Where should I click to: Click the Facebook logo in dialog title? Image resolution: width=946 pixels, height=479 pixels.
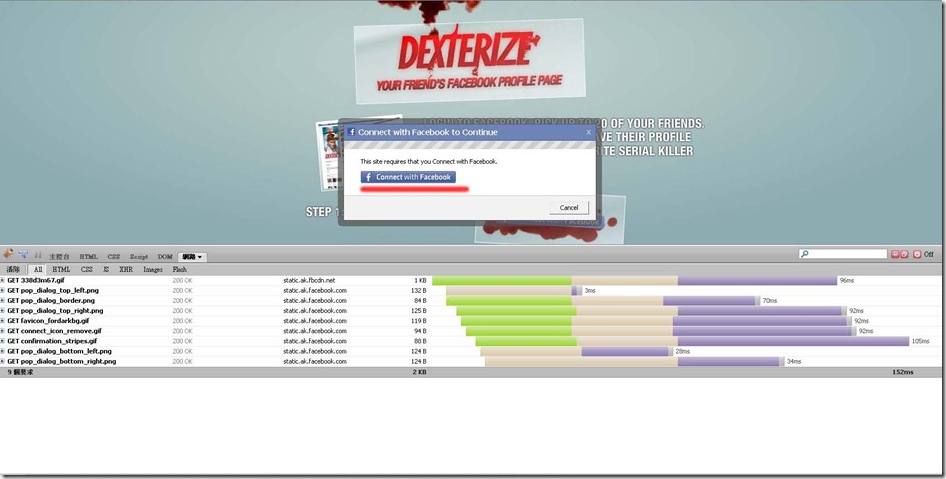coord(352,132)
